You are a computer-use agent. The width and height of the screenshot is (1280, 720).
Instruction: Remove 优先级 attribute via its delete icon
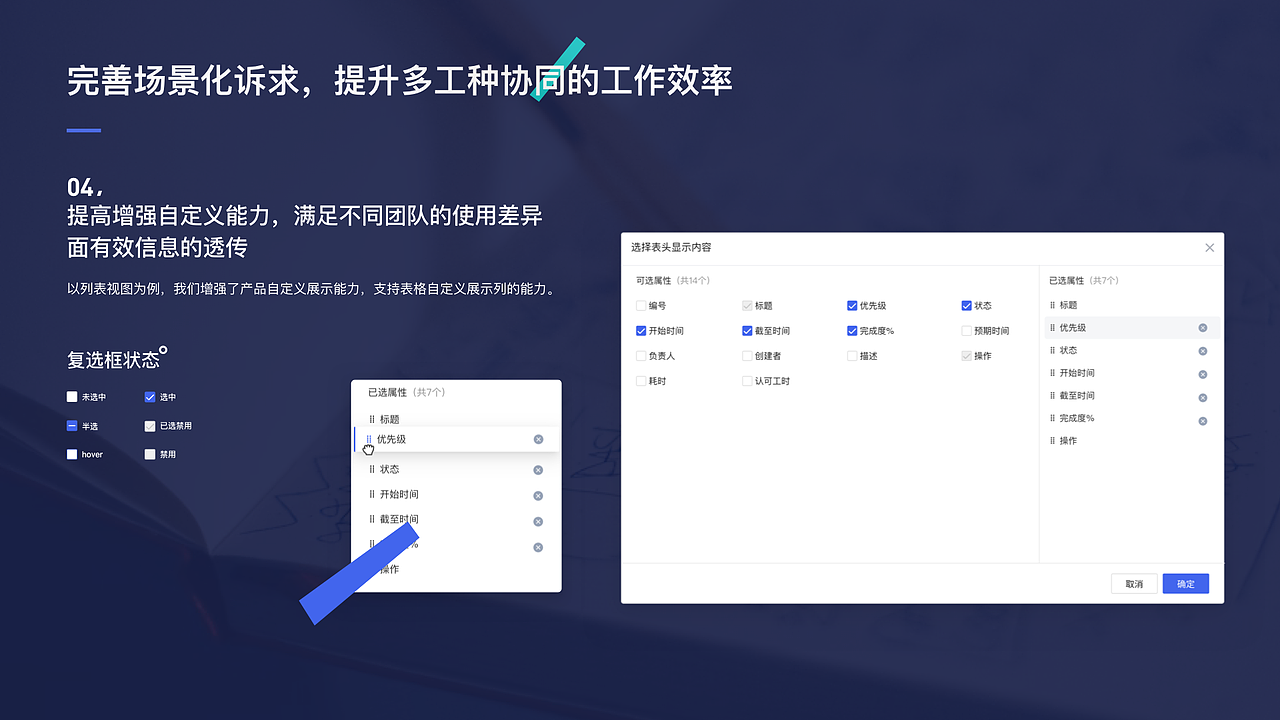pos(1202,327)
